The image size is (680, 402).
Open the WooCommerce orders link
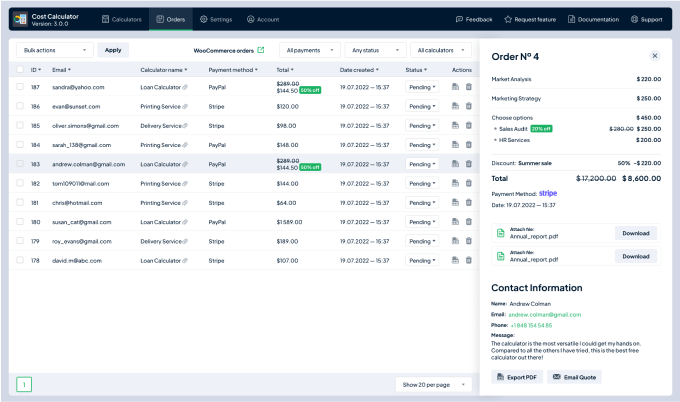[229, 49]
